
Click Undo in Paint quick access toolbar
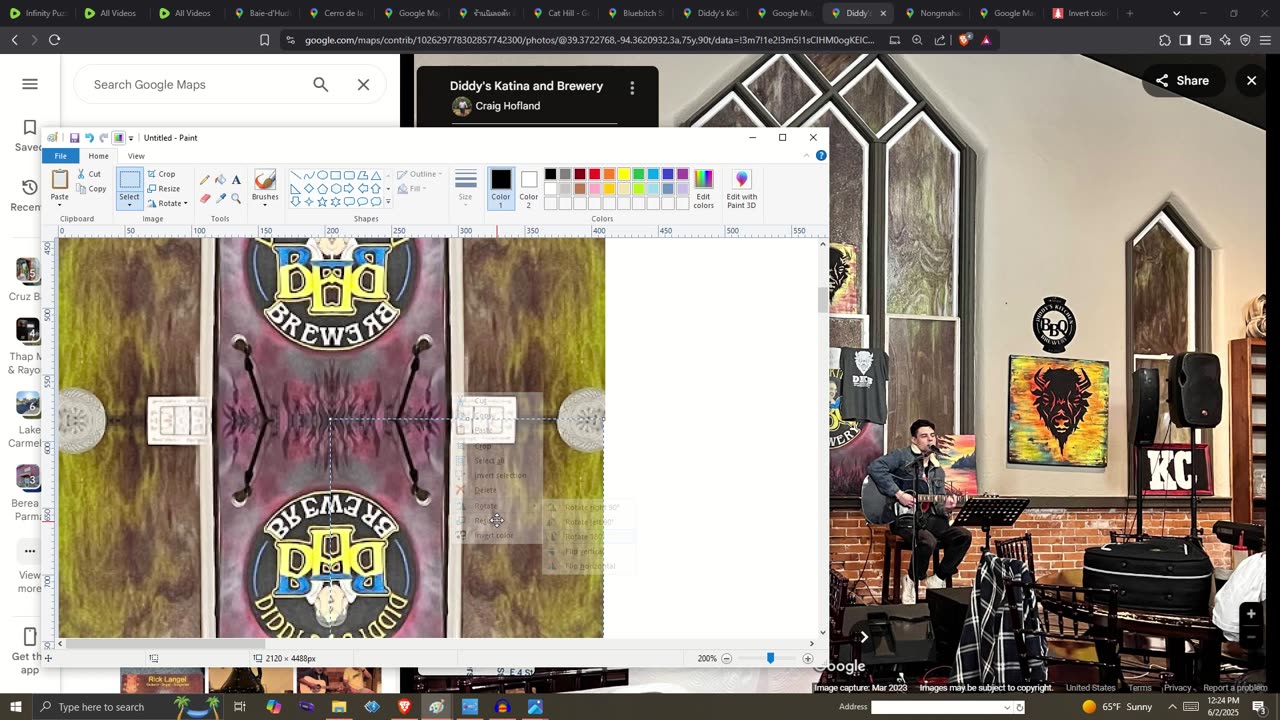pyautogui.click(x=89, y=138)
